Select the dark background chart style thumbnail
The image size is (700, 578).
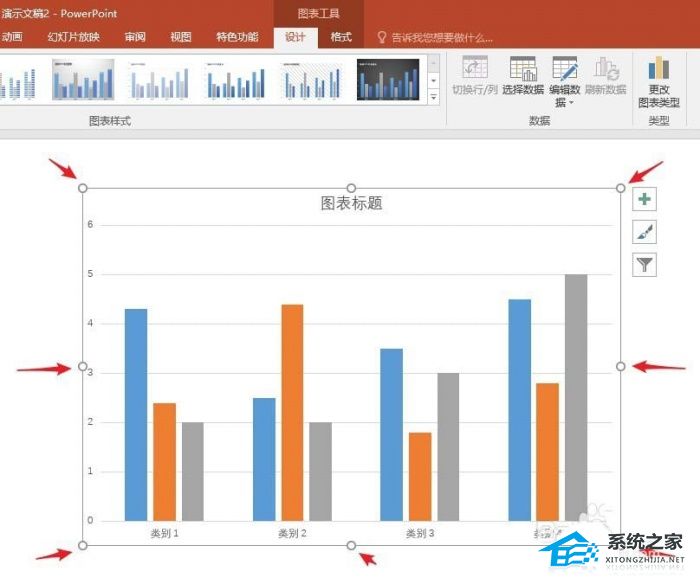click(x=388, y=80)
